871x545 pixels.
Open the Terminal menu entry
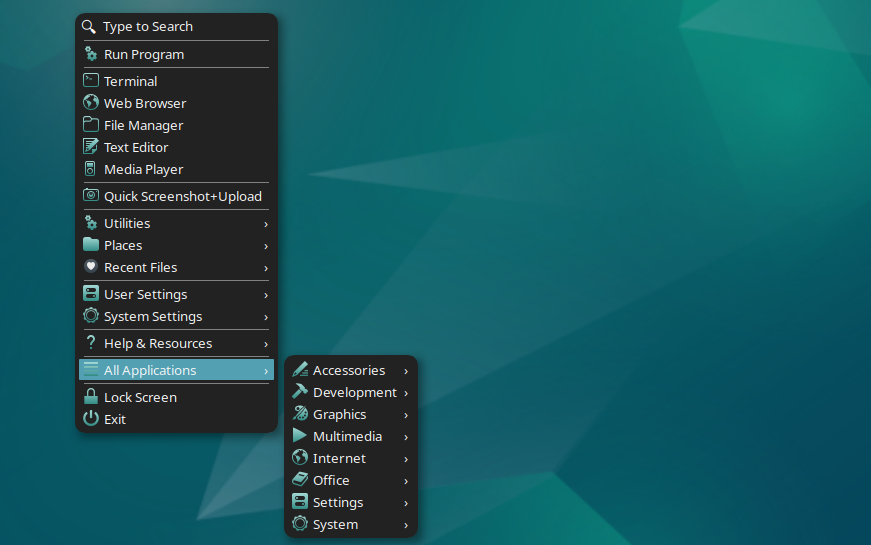click(x=176, y=81)
